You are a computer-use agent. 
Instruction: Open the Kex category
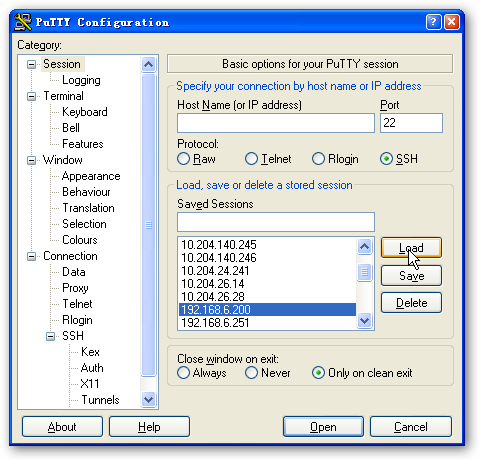click(x=90, y=352)
